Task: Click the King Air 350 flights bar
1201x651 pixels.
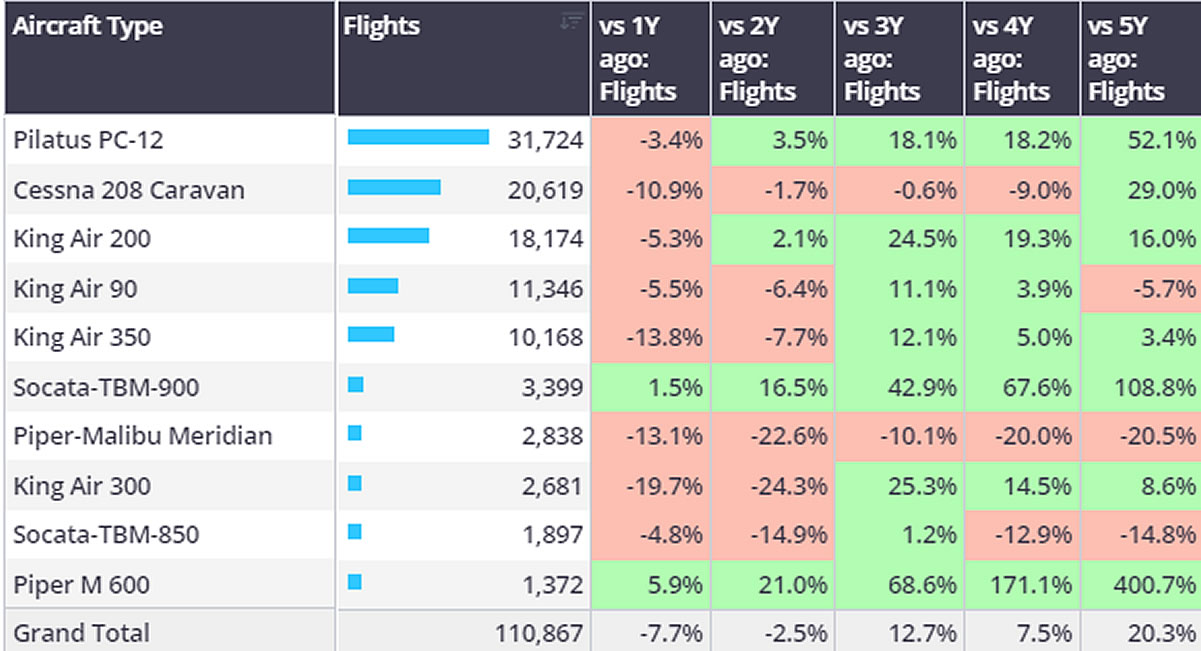Action: (371, 334)
